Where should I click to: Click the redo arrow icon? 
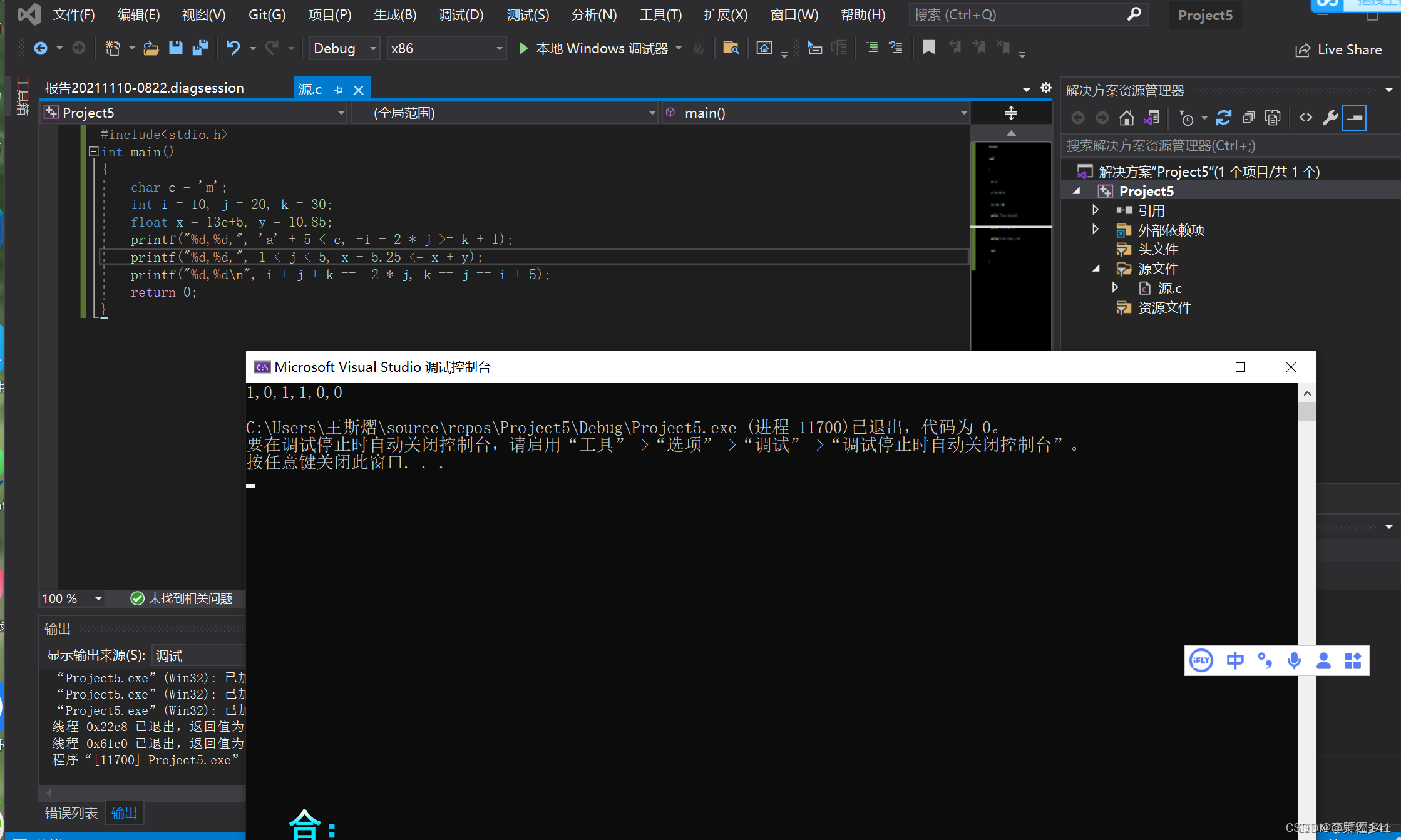coord(272,48)
